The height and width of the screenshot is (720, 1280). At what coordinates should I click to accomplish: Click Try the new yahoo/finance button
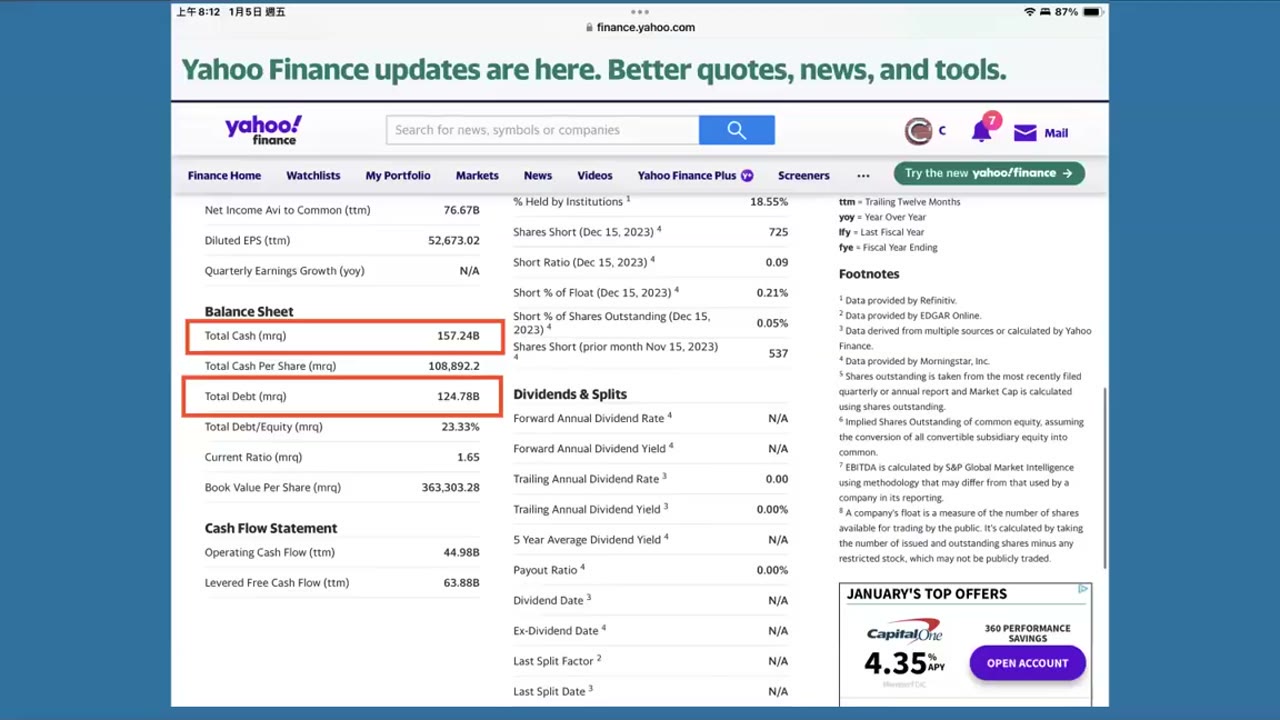pyautogui.click(x=989, y=174)
